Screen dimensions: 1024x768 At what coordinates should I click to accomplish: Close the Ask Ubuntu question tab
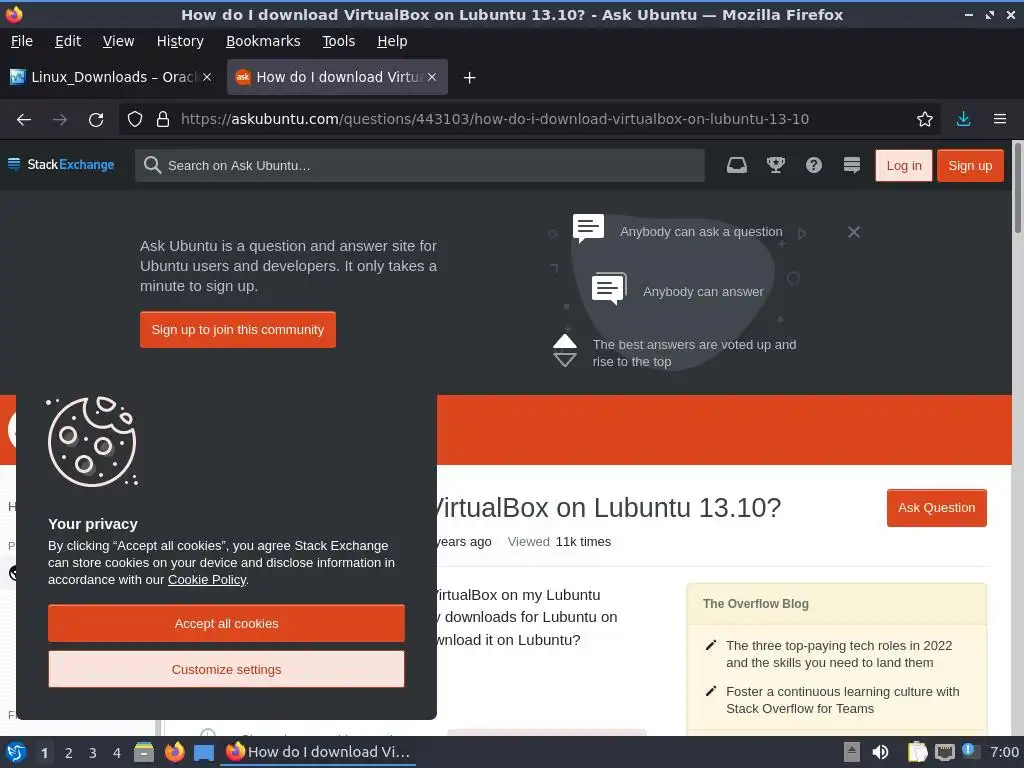(x=432, y=77)
